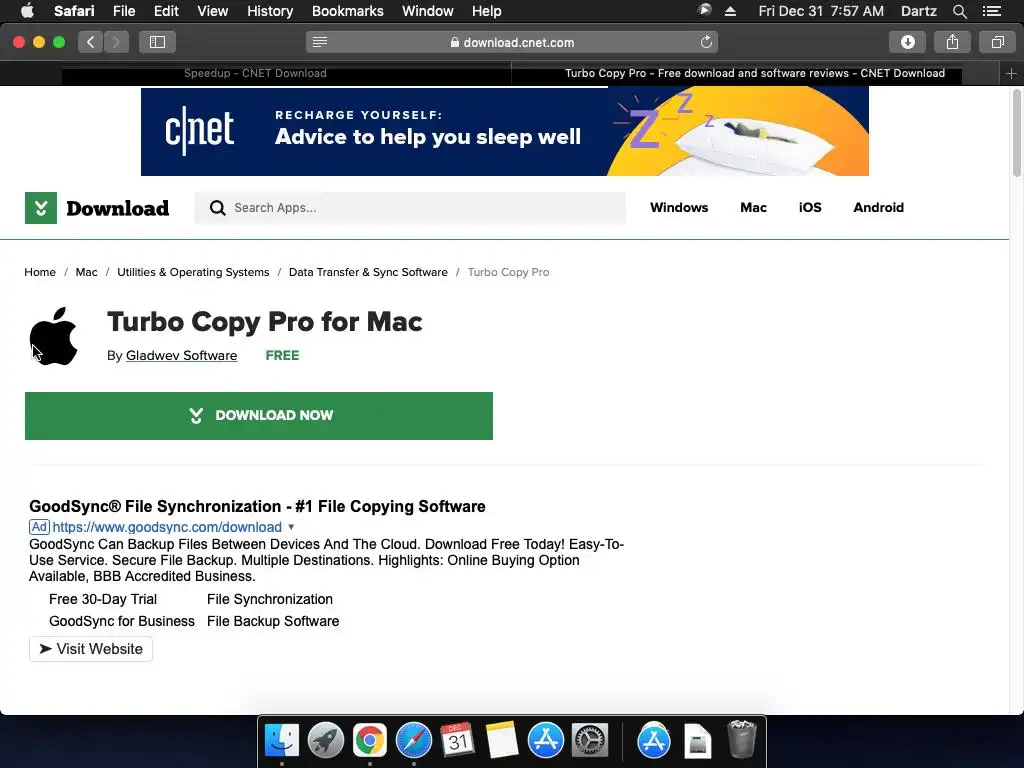
Task: Open the Applications folder in the Dock
Action: (654, 741)
